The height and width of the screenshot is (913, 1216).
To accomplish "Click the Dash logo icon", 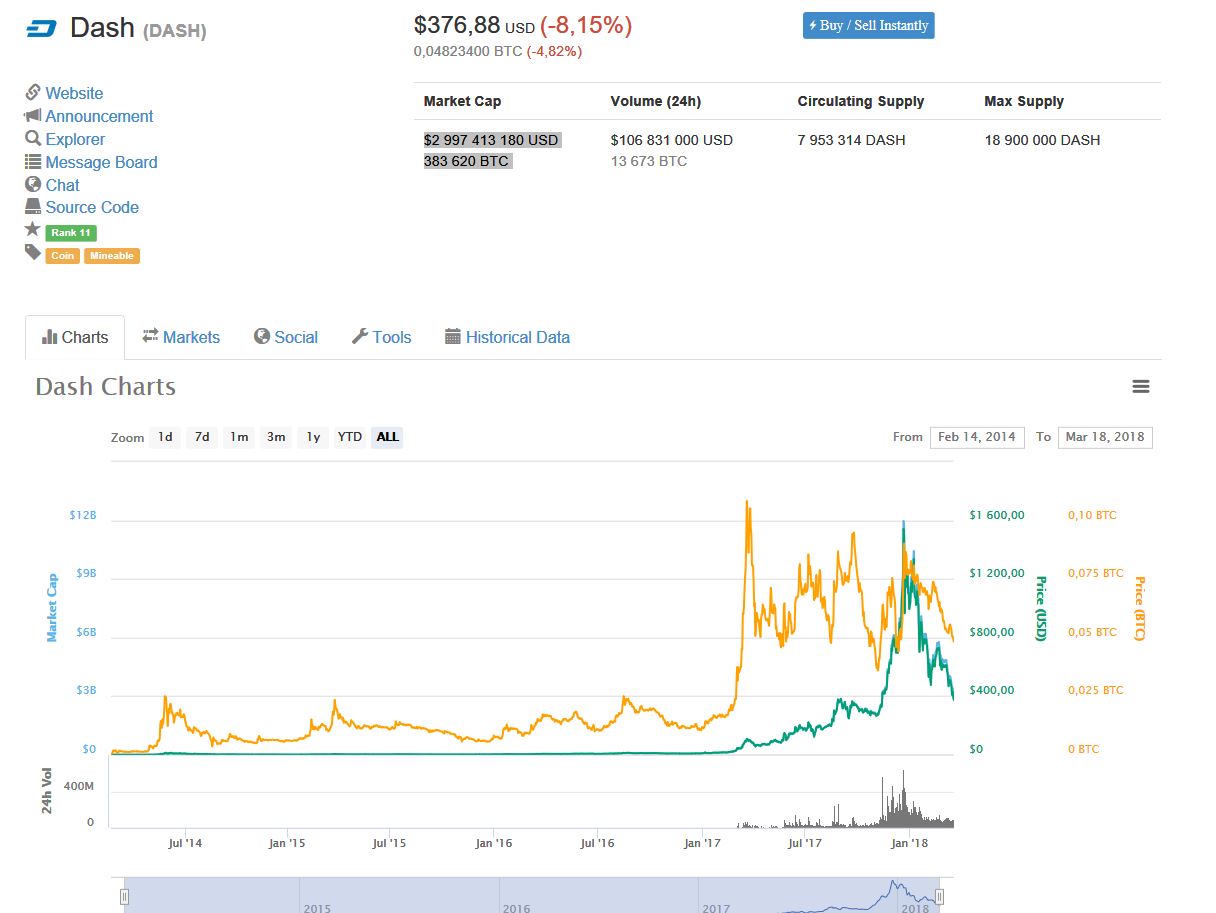I will (x=42, y=29).
